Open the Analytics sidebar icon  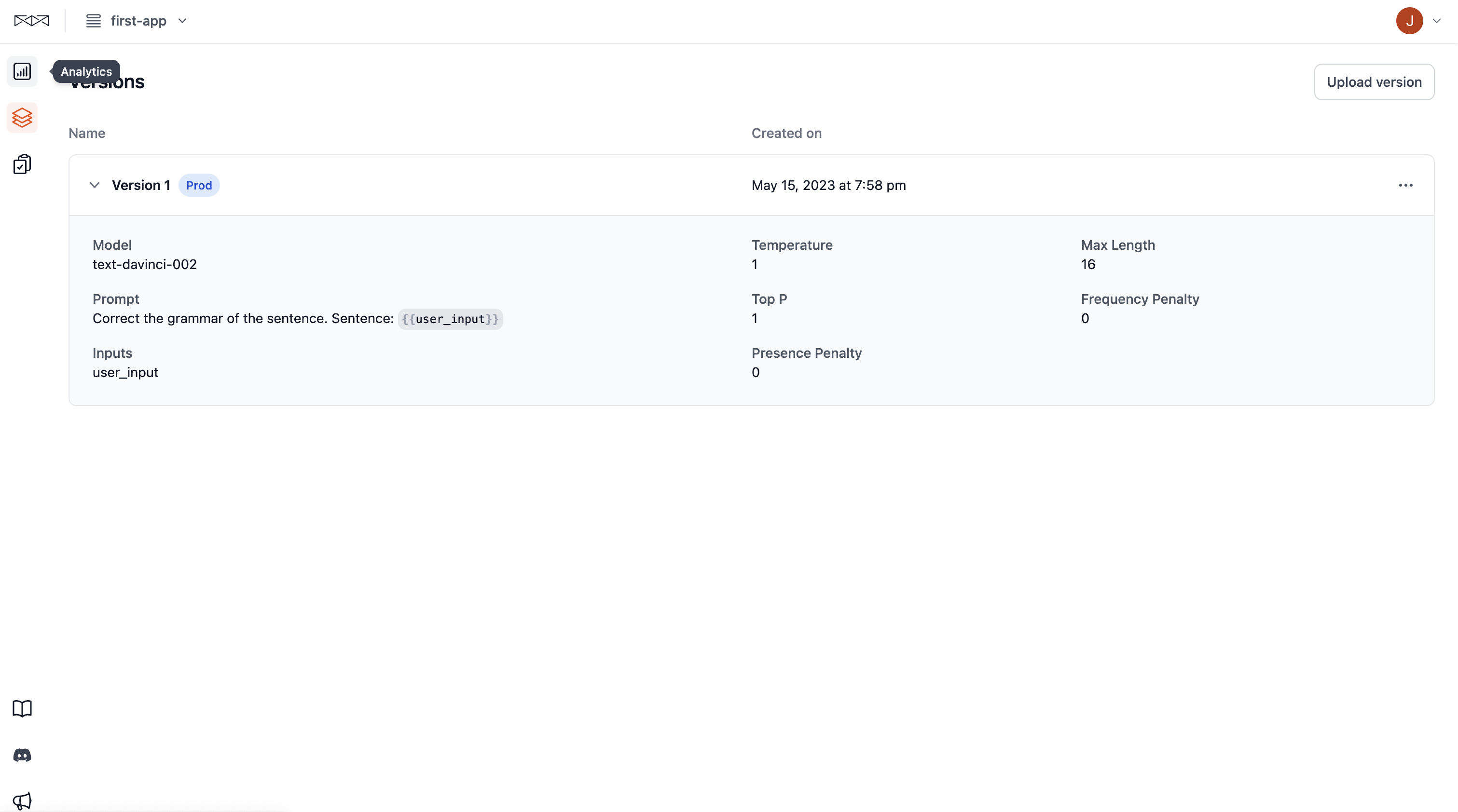[x=22, y=71]
